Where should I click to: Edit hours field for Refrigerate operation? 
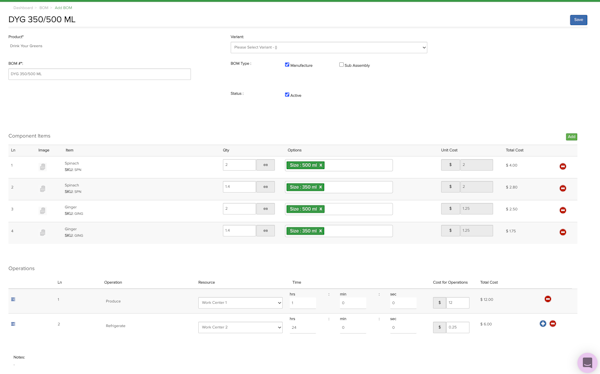303,327
